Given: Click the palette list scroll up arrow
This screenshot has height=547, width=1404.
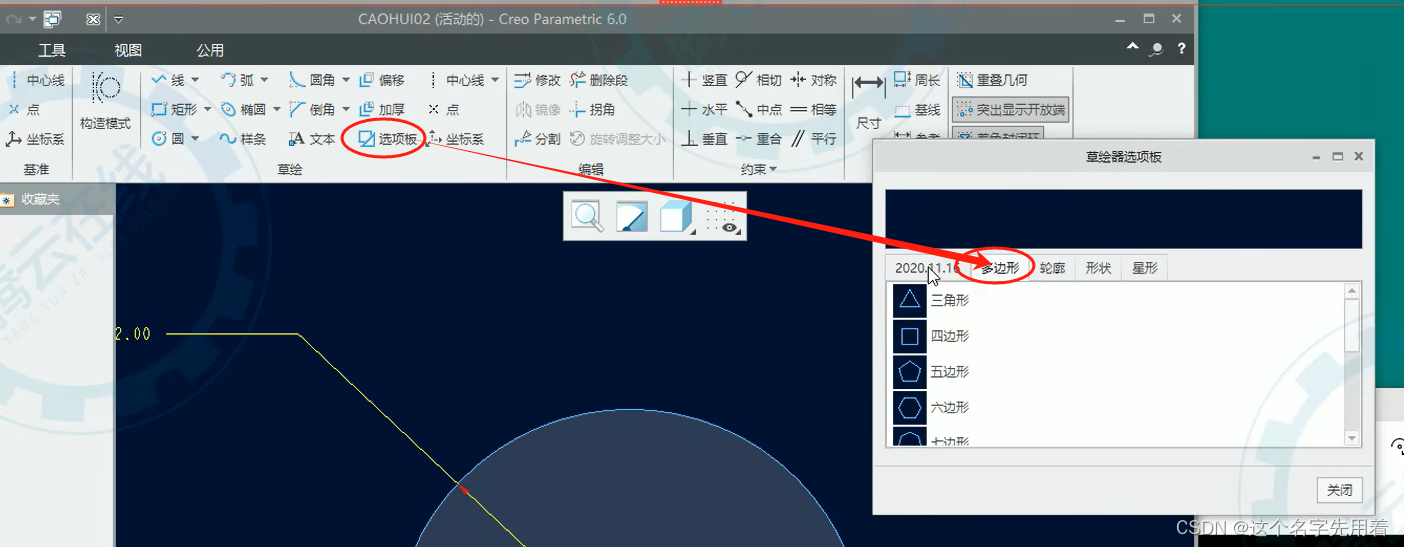Looking at the screenshot, I should pyautogui.click(x=1352, y=290).
